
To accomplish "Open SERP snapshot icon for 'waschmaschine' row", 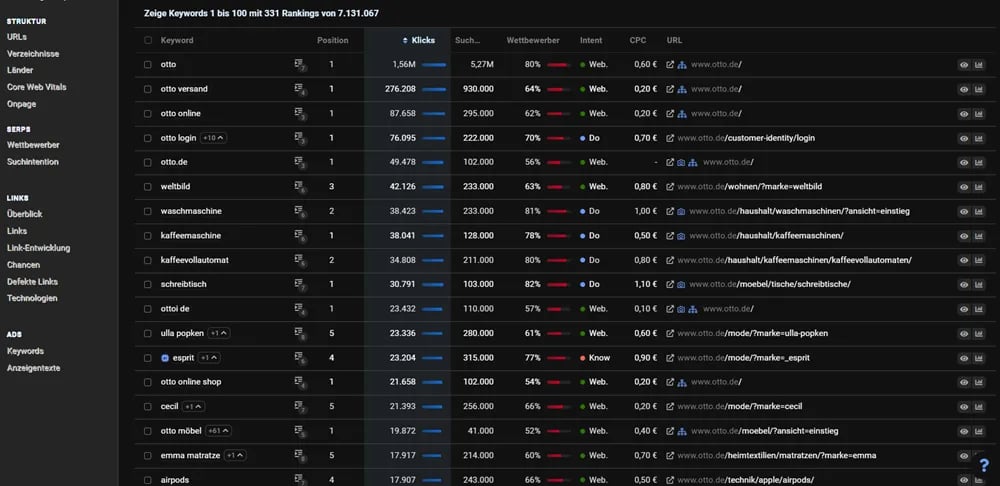I will click(299, 211).
